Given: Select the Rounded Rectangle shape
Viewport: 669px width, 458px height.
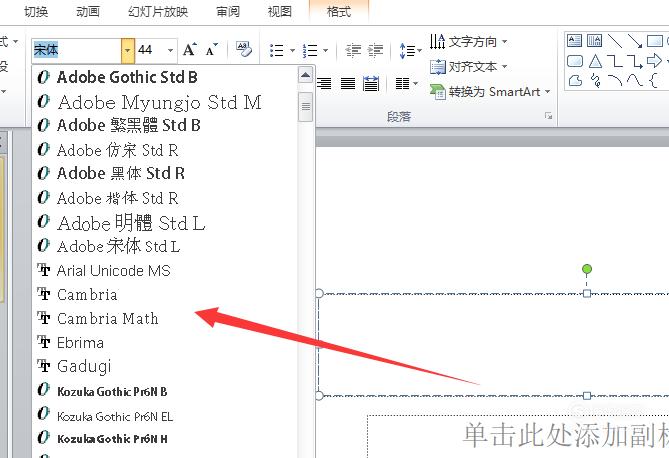Looking at the screenshot, I should [575, 61].
